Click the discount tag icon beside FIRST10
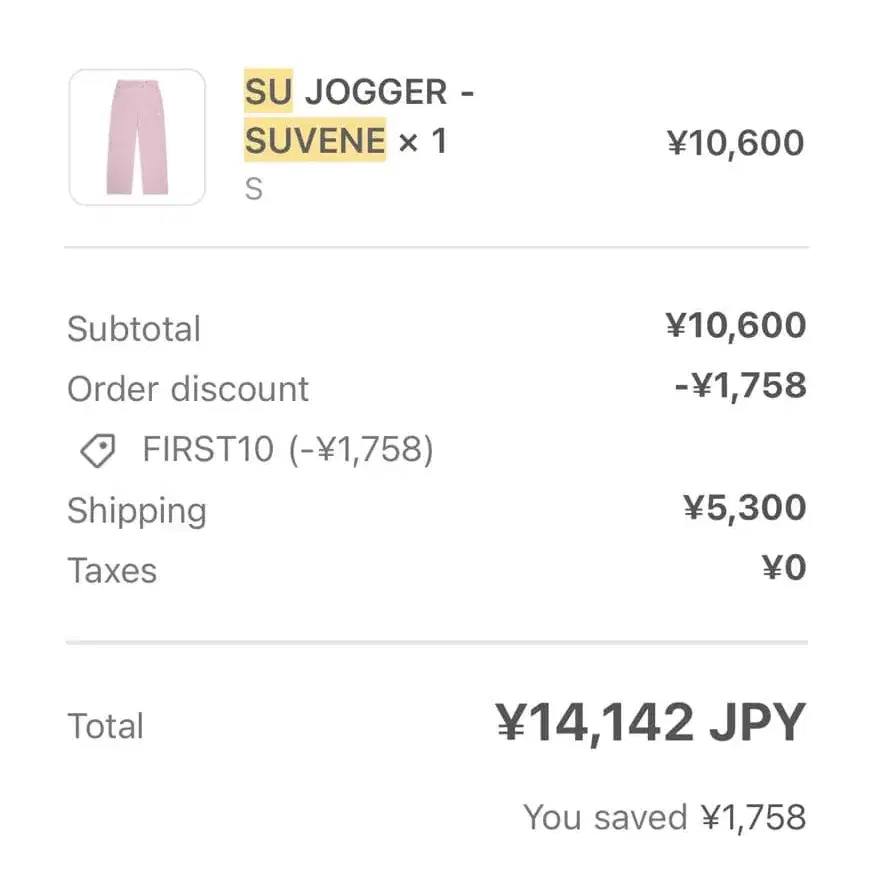874x874 pixels. click(x=98, y=451)
